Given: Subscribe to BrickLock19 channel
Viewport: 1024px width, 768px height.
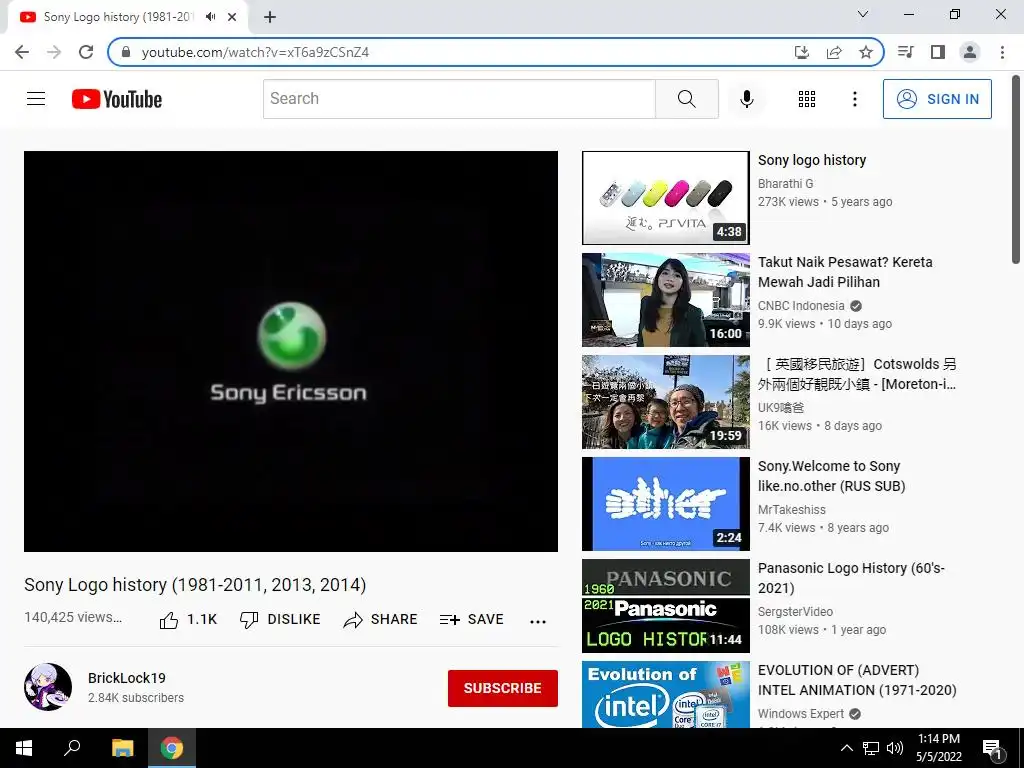Looking at the screenshot, I should point(502,688).
